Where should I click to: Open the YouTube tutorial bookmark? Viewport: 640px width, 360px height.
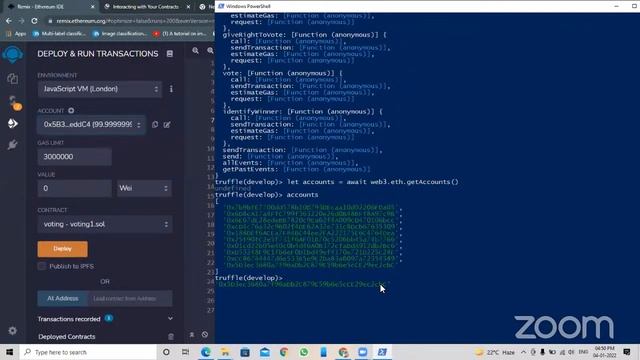pos(180,33)
